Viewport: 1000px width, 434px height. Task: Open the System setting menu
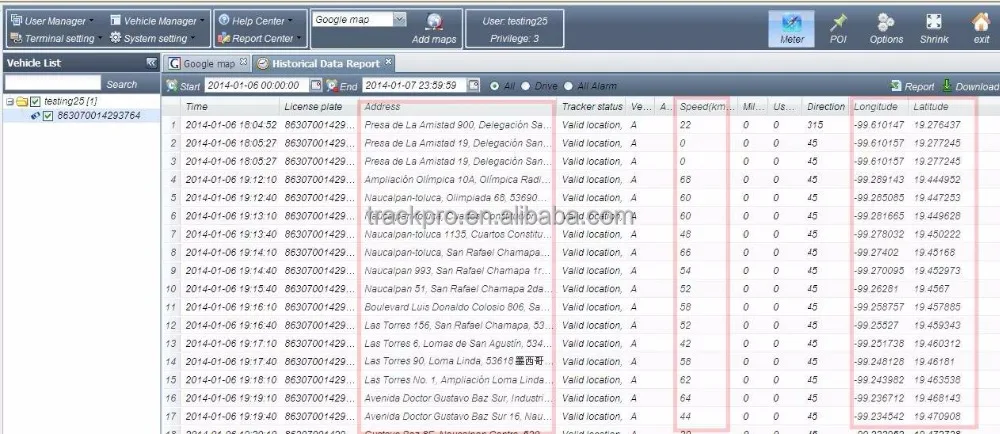152,38
